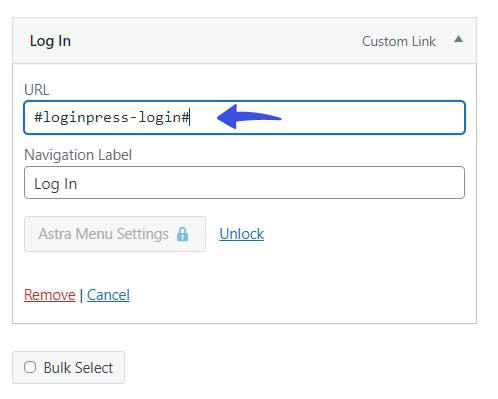Remove the Log In menu item
The height and width of the screenshot is (399, 498).
coord(50,295)
